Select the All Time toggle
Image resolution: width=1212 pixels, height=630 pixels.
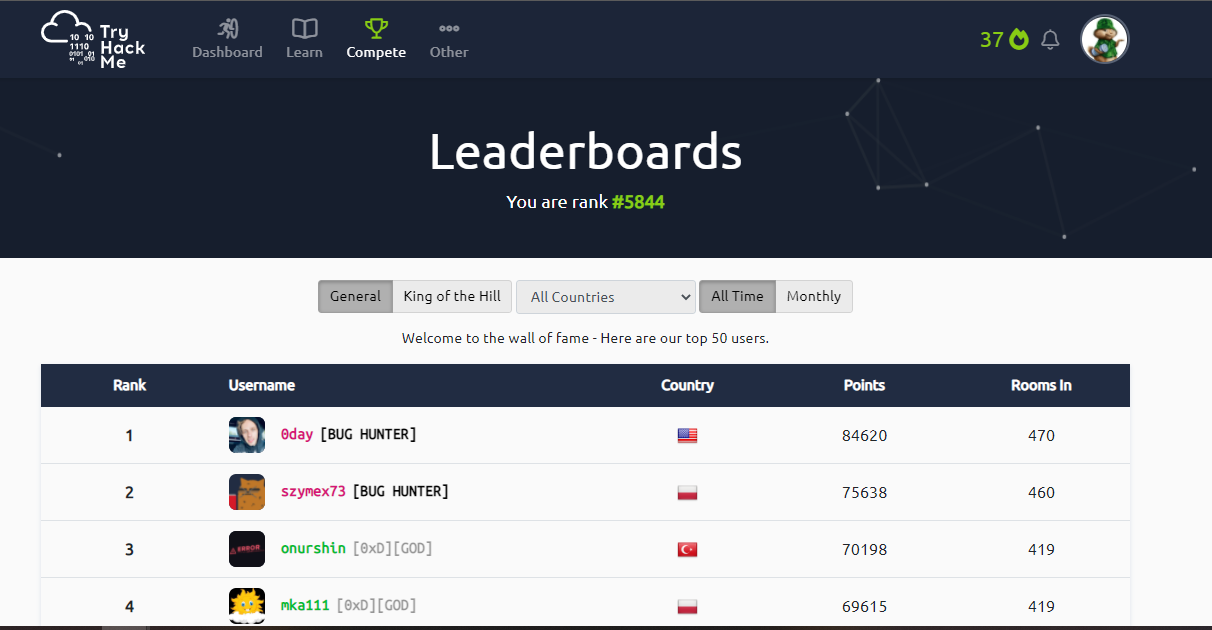pyautogui.click(x=737, y=296)
